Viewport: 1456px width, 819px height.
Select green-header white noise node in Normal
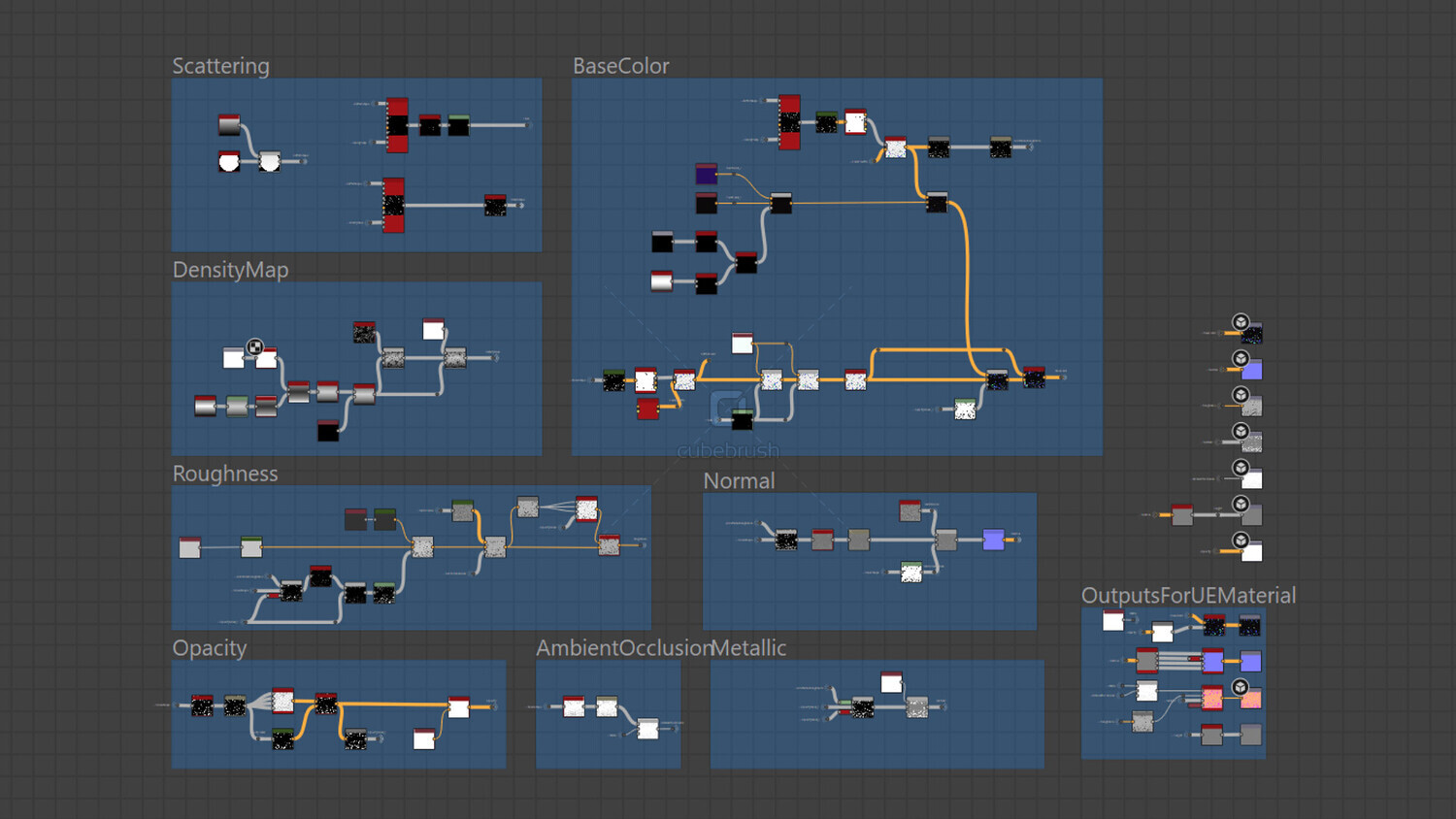coord(910,573)
